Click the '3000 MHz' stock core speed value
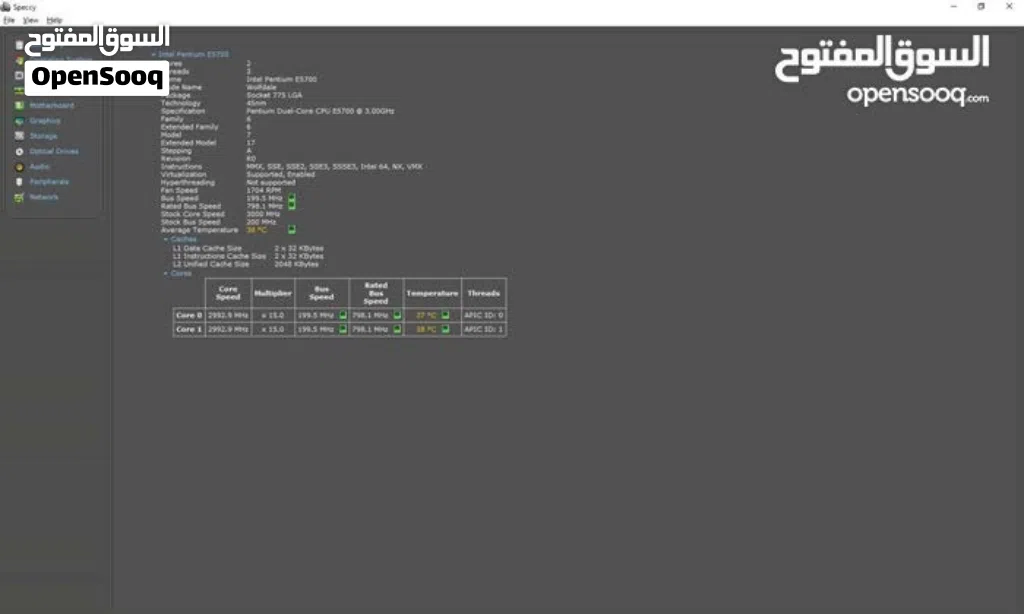This screenshot has height=614, width=1024. click(263, 214)
